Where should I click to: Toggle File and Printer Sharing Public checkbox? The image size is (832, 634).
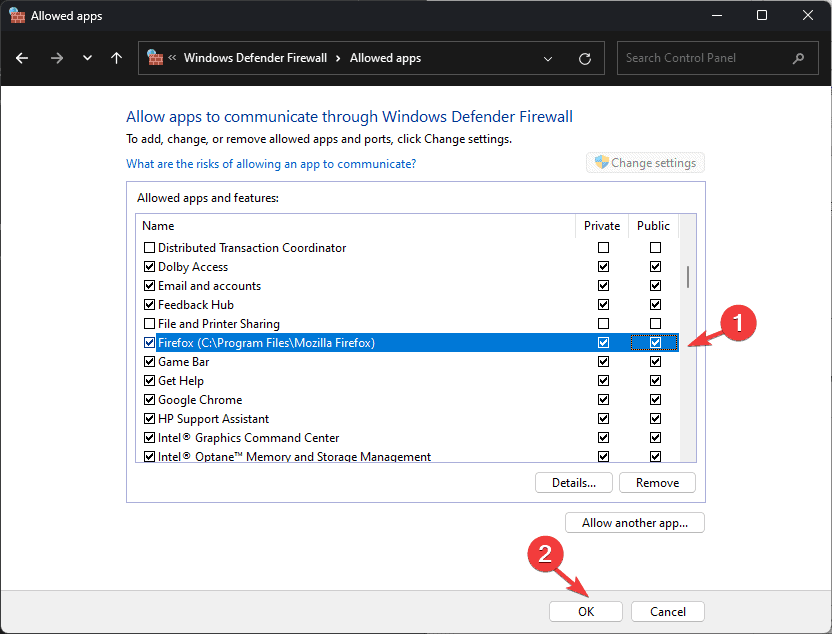(655, 323)
